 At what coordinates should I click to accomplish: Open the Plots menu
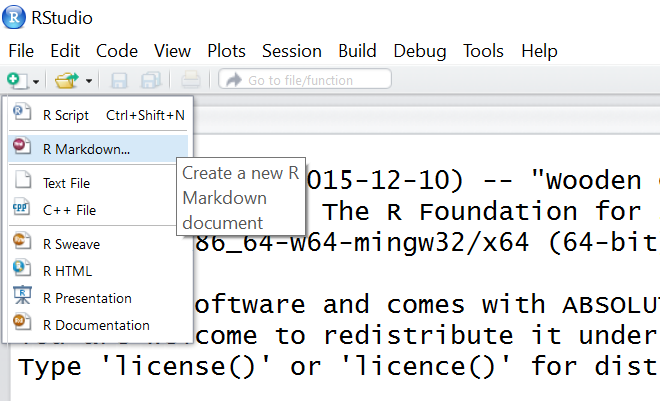[x=226, y=51]
